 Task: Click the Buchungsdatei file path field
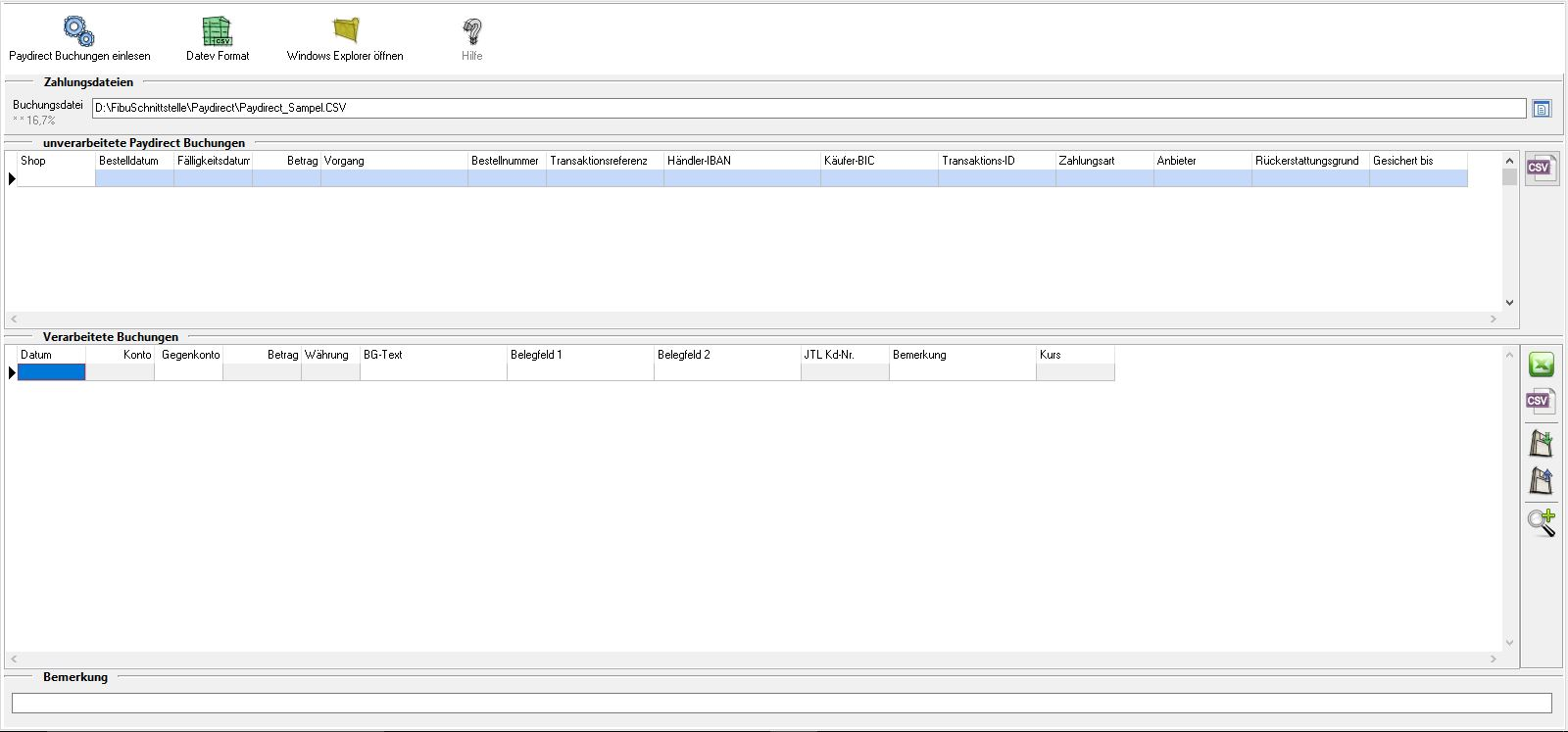[x=808, y=108]
